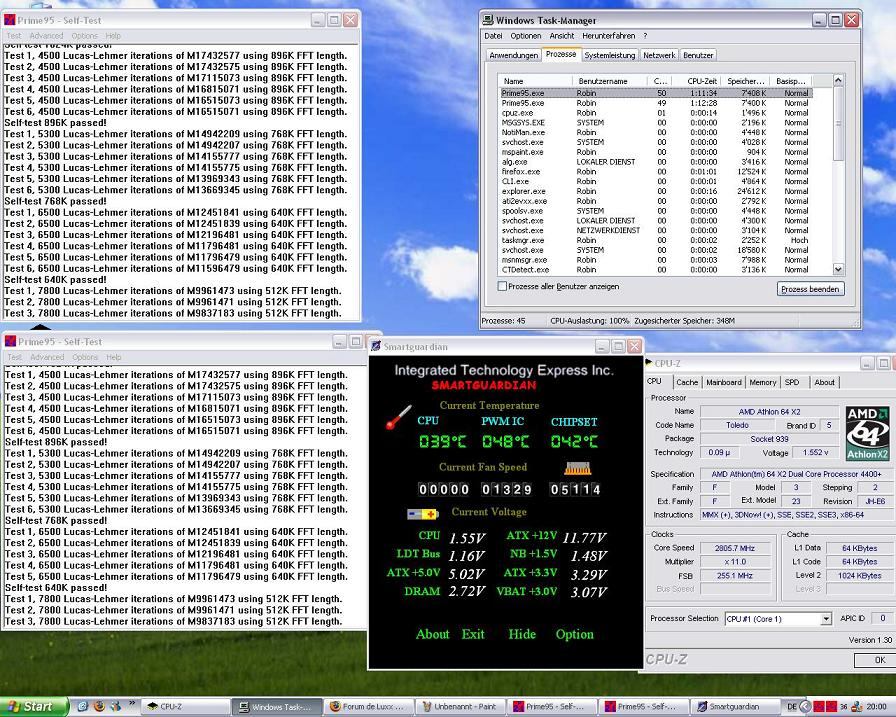This screenshot has width=896, height=717.
Task: Select taskmgr.exe row in process list
Action: [x=655, y=240]
